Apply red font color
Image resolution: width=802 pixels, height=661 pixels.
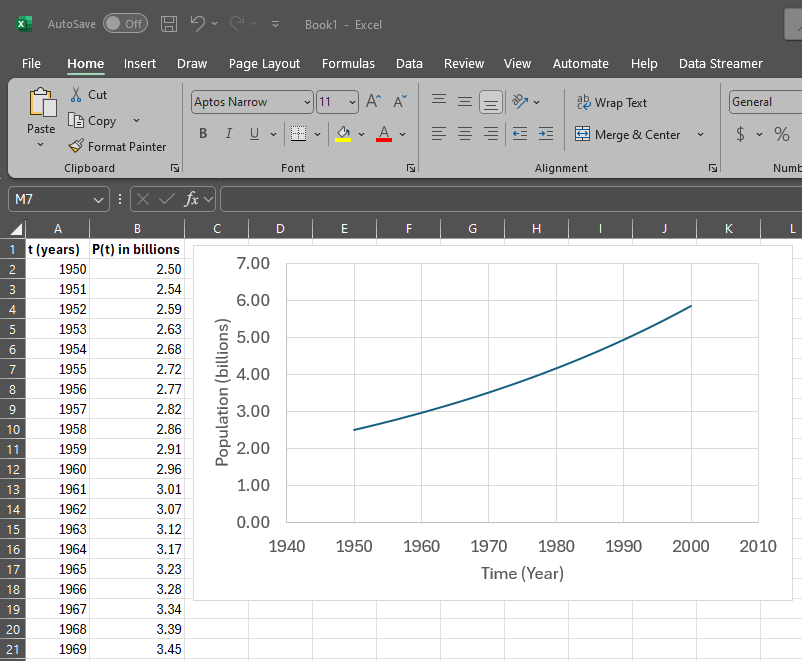(384, 134)
